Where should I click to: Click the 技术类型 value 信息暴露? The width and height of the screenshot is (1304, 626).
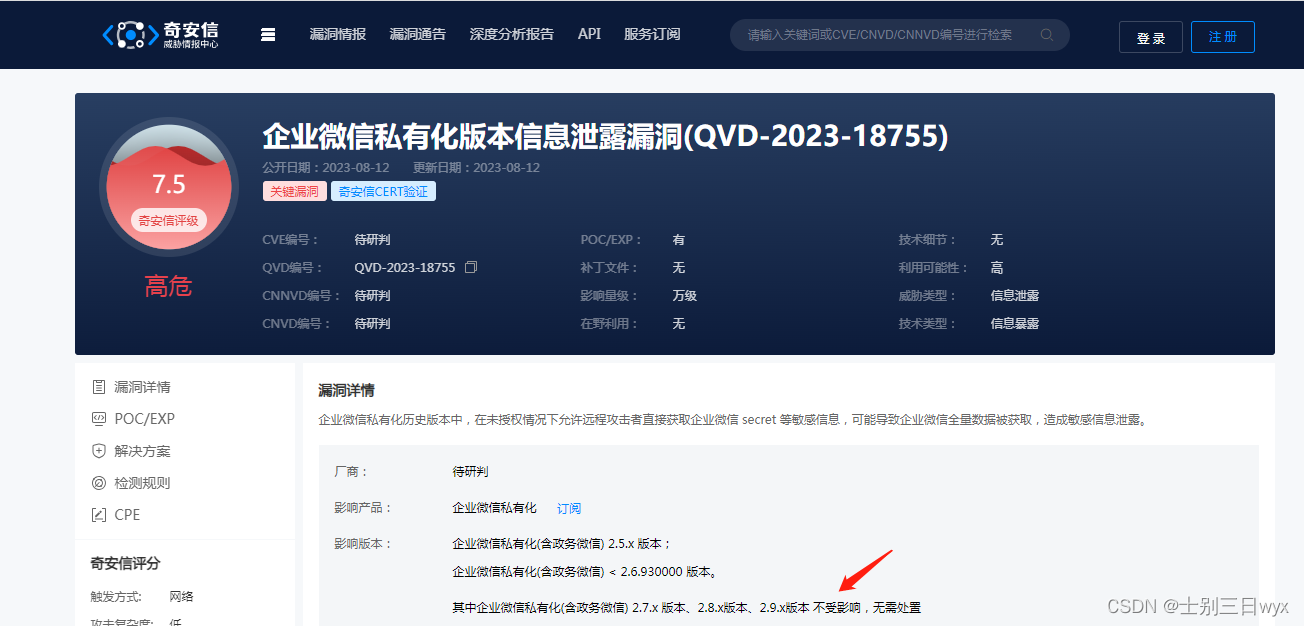pyautogui.click(x=1015, y=324)
